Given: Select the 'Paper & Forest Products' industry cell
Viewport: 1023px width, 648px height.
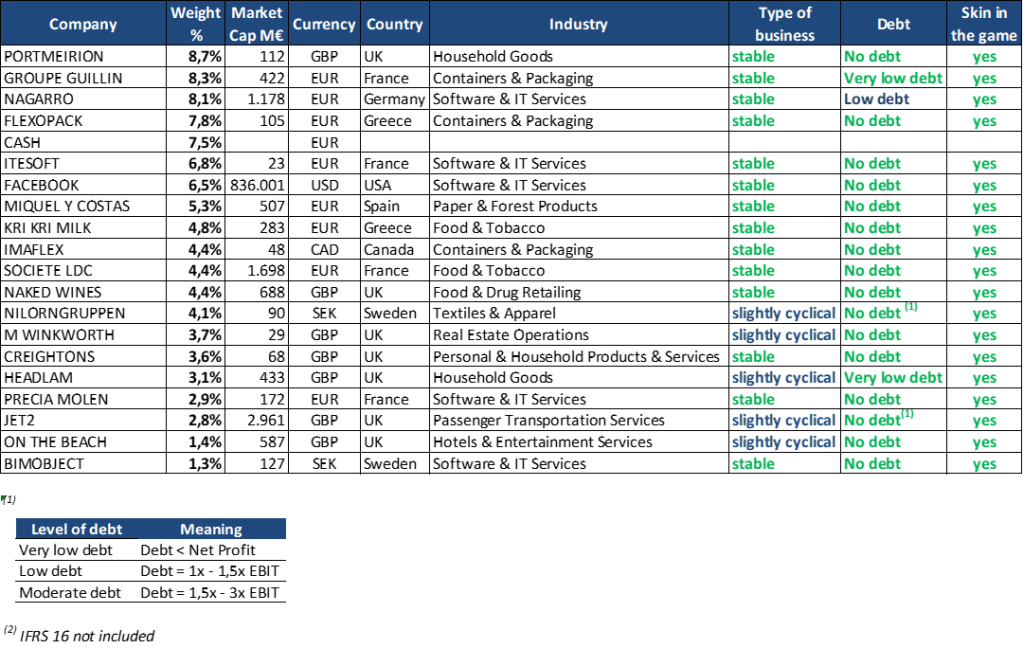Looking at the screenshot, I should click(515, 206).
